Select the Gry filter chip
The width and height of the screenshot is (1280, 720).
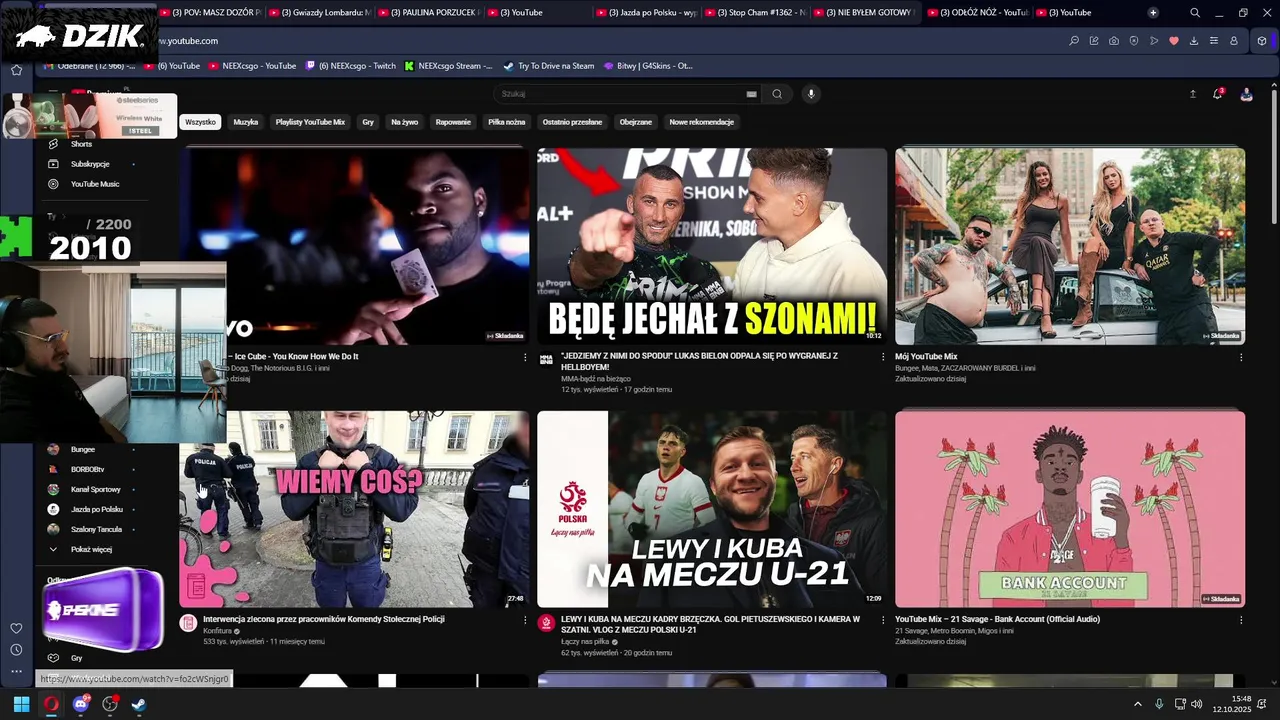pos(368,122)
